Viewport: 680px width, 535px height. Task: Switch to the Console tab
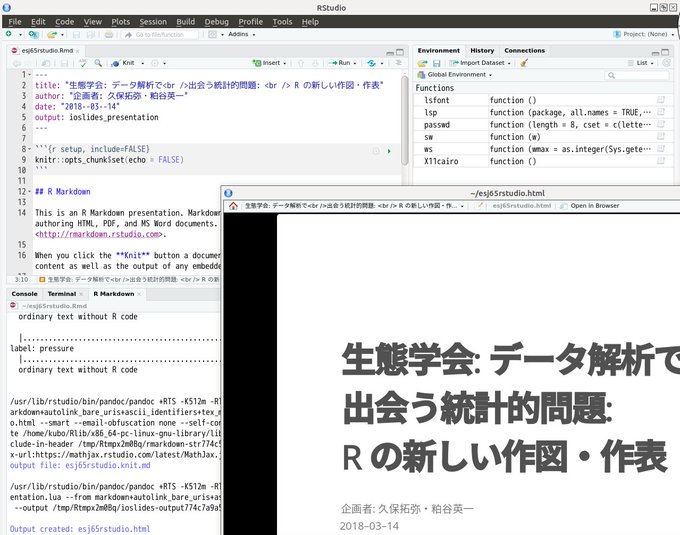[24, 294]
